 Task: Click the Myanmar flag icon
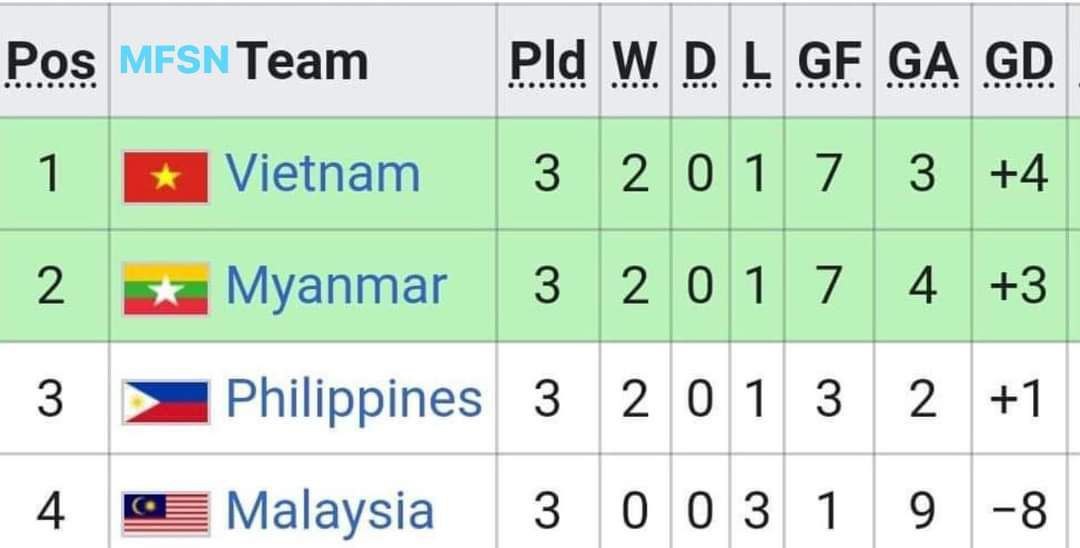(x=165, y=289)
